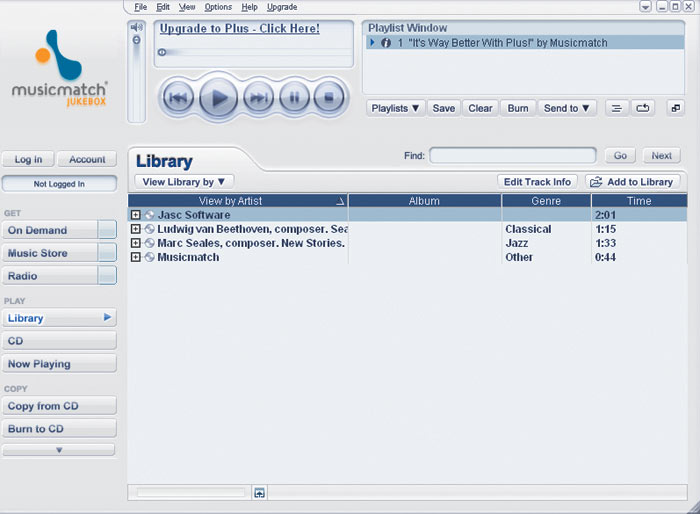Sort by View by Artist column header
This screenshot has height=514, width=700.
238,201
